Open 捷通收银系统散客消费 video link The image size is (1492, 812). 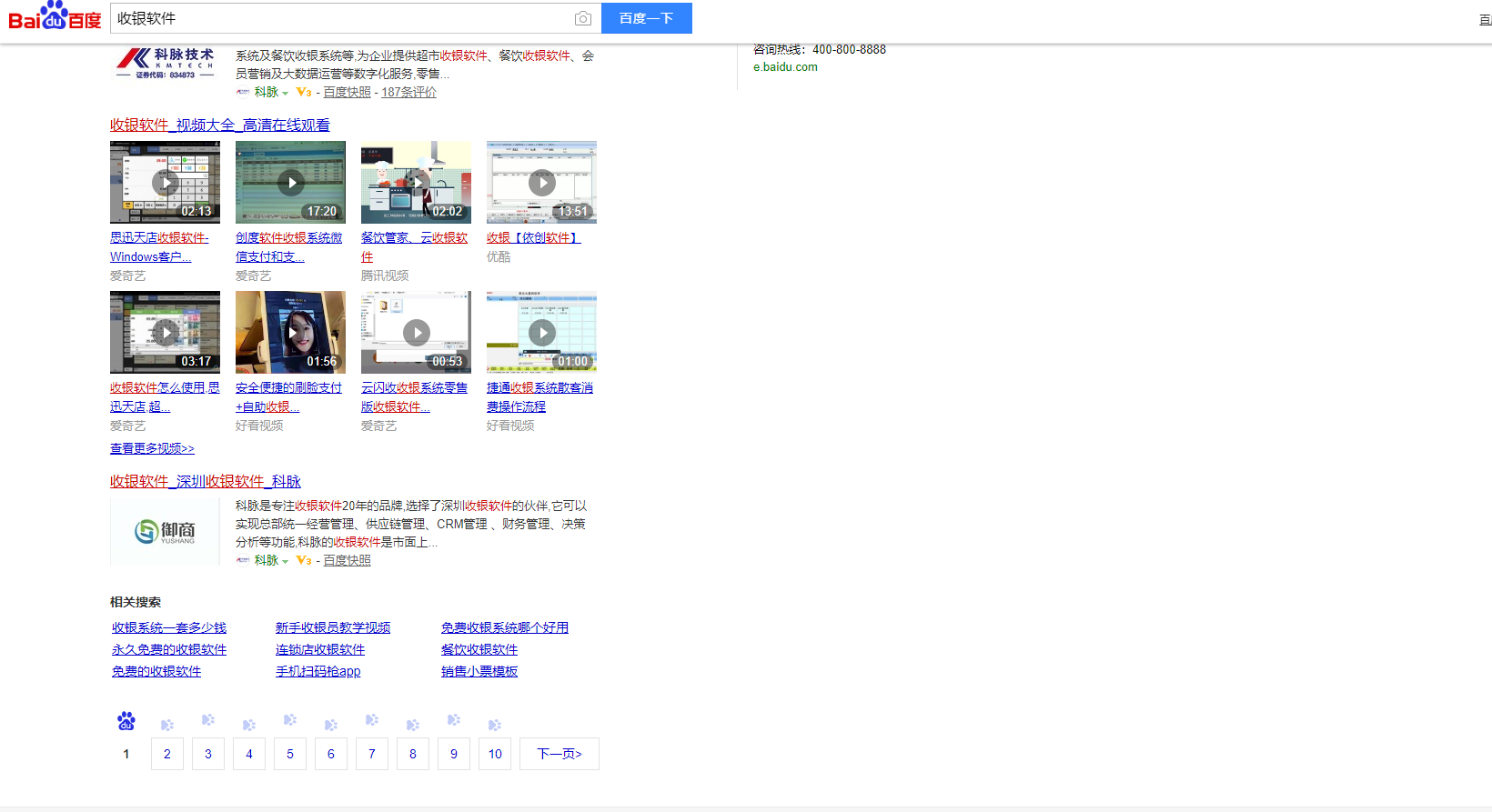pos(539,396)
